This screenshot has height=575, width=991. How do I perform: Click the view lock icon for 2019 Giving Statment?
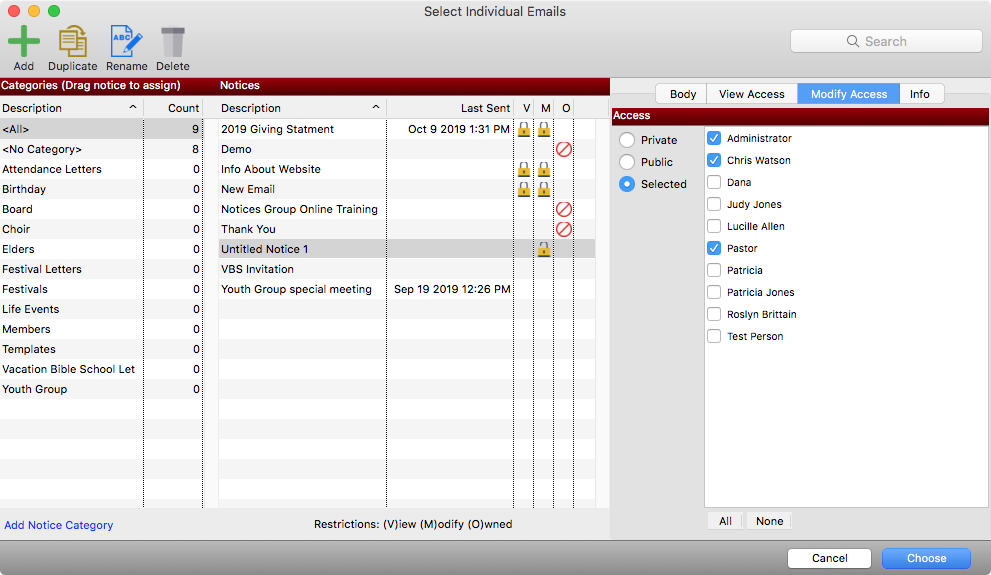pyautogui.click(x=523, y=129)
